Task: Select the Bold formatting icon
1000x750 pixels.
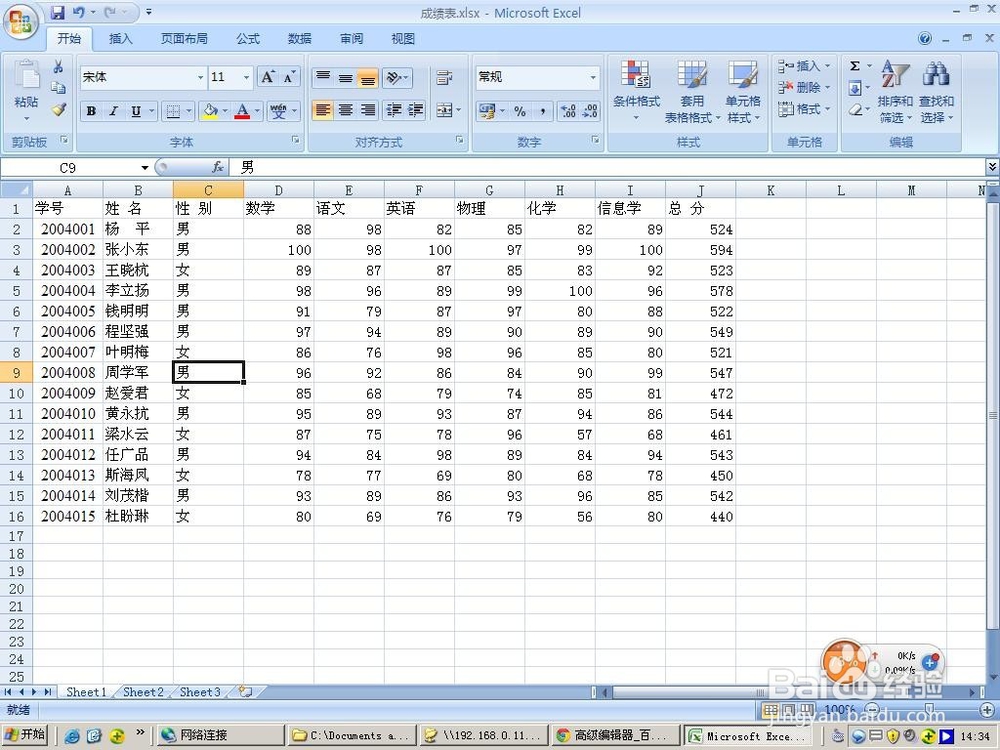Action: pos(90,110)
